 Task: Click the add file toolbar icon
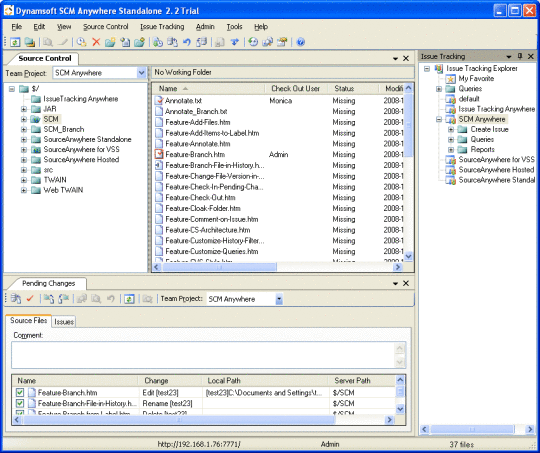(x=125, y=42)
